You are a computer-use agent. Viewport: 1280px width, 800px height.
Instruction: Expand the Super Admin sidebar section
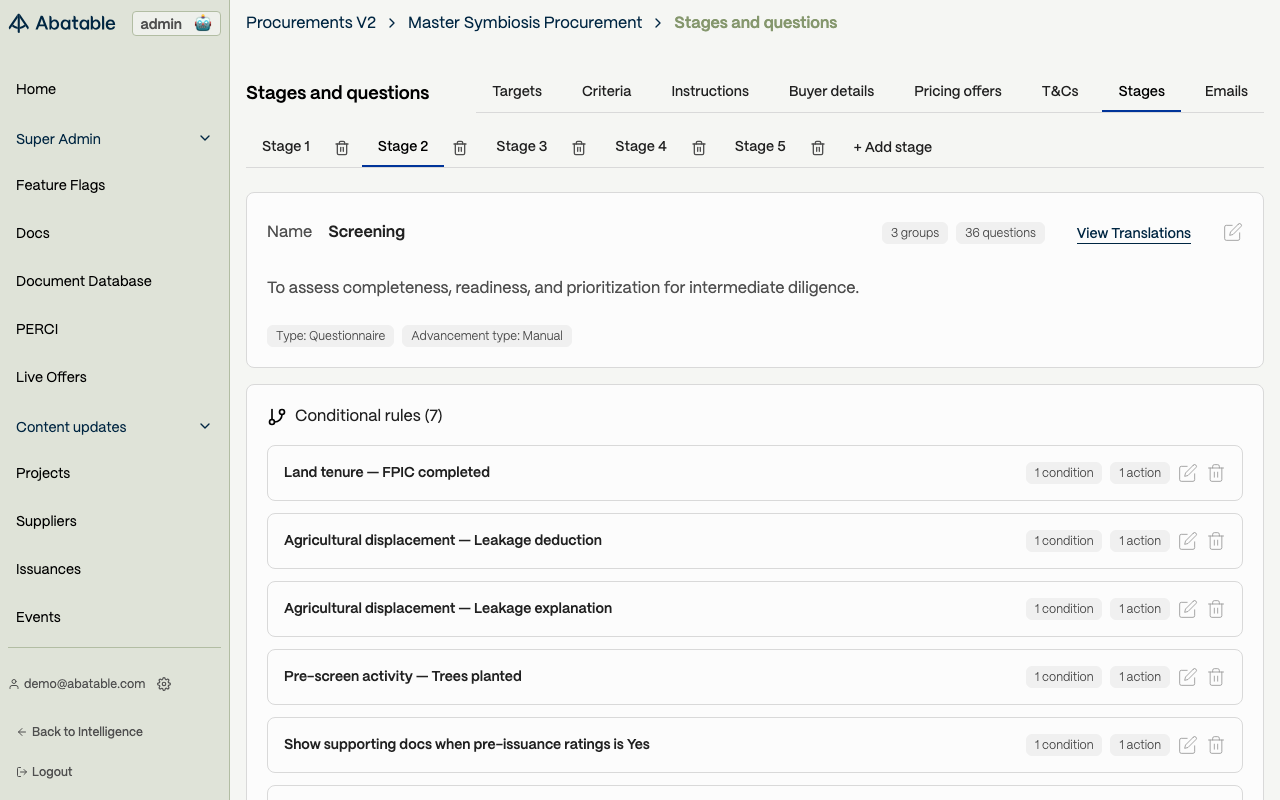[205, 139]
